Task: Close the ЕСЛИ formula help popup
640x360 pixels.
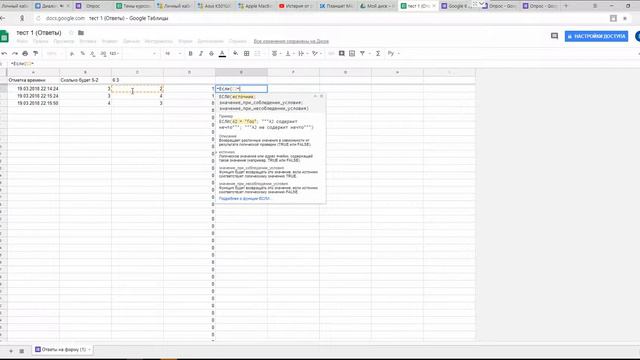Action: click(322, 96)
